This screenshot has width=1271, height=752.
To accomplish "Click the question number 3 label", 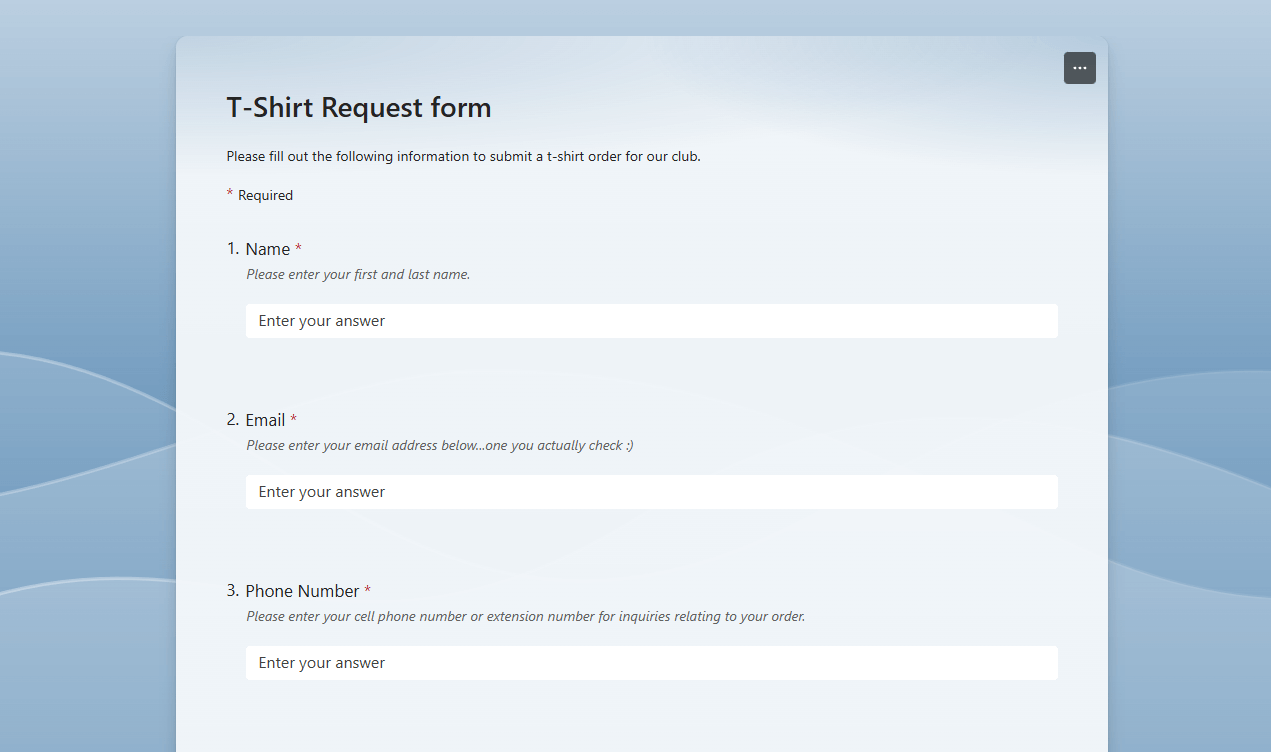I will (231, 591).
